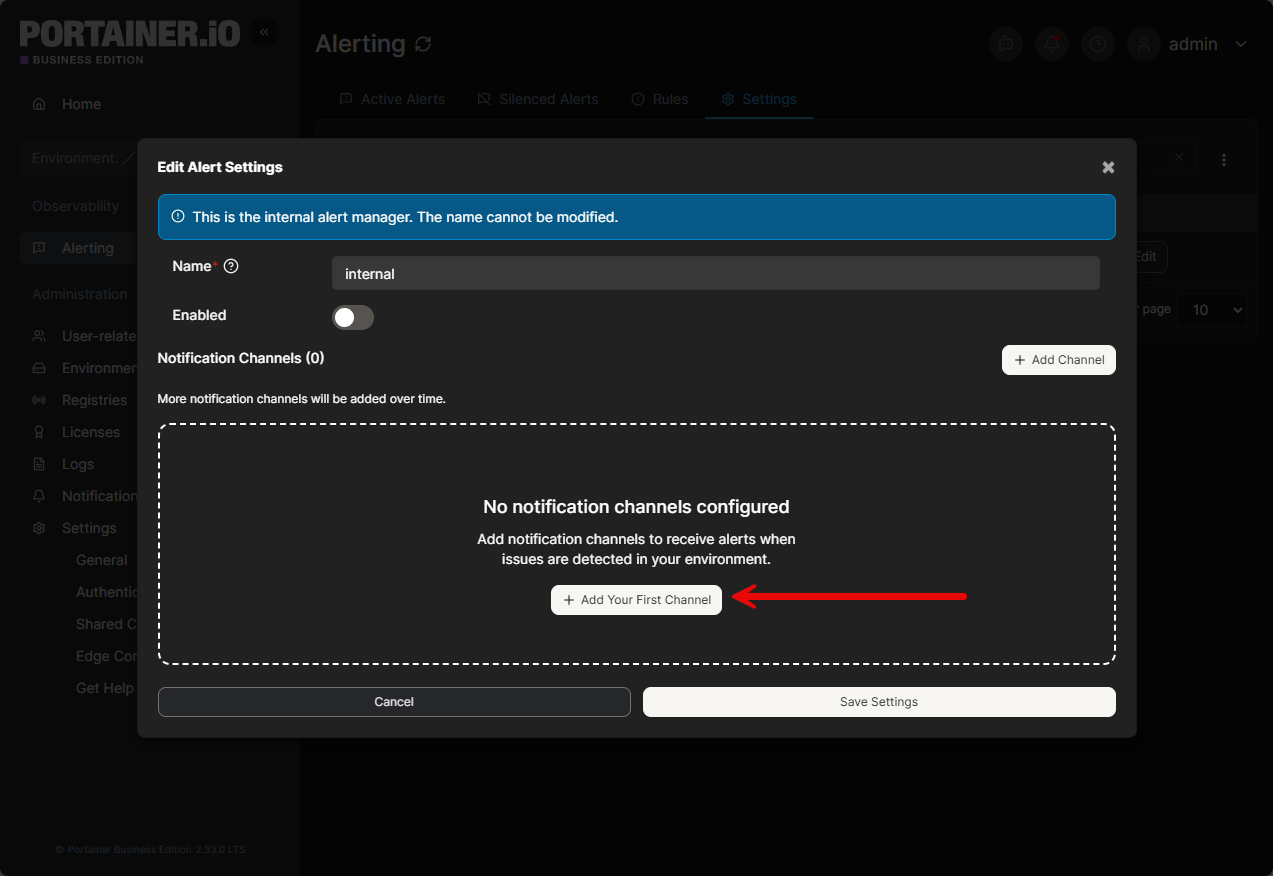Screen dimensions: 1273x876
Task: Switch to the Active Alerts tab
Action: point(392,99)
